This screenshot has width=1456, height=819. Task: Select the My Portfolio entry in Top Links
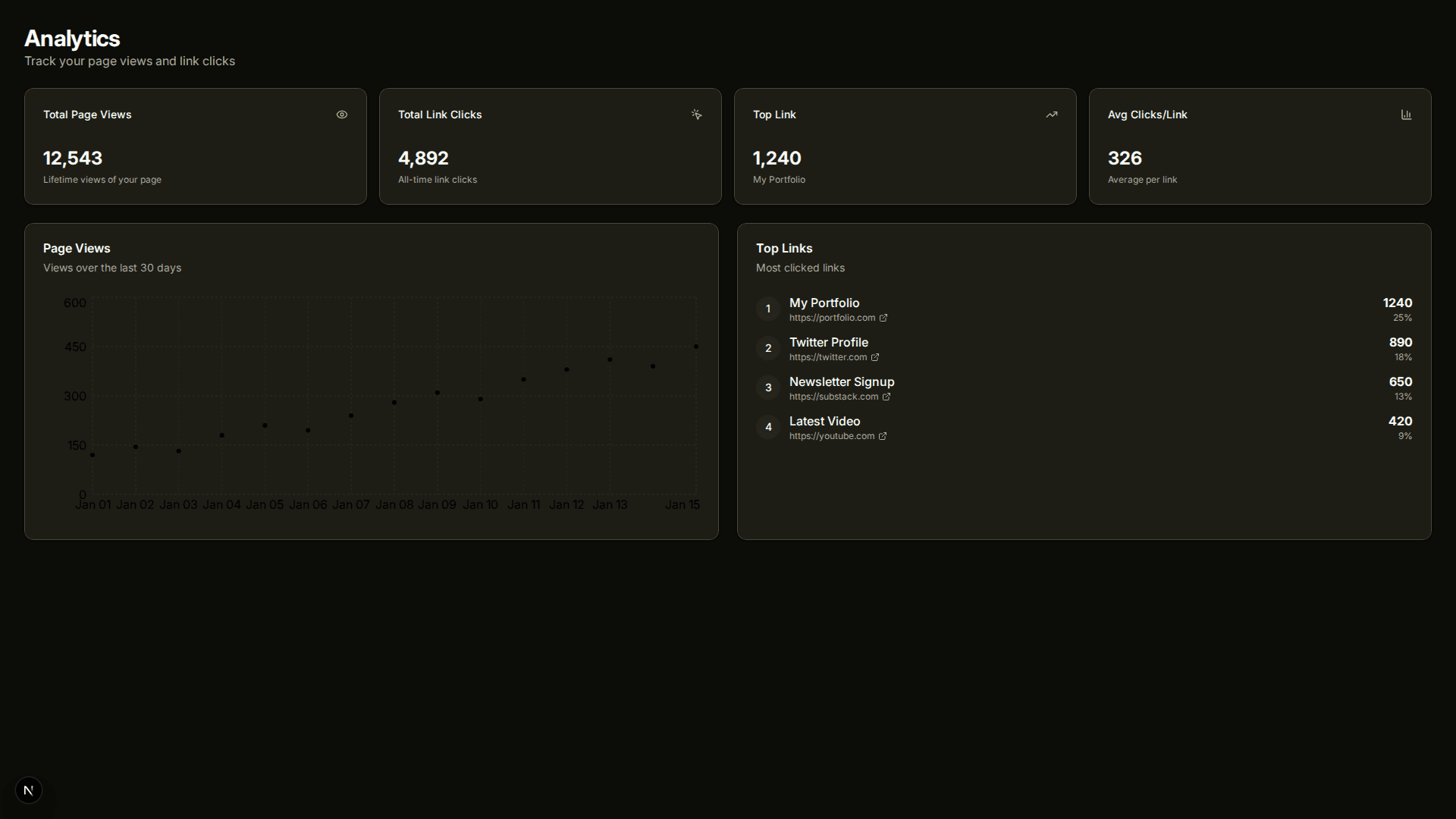(824, 303)
